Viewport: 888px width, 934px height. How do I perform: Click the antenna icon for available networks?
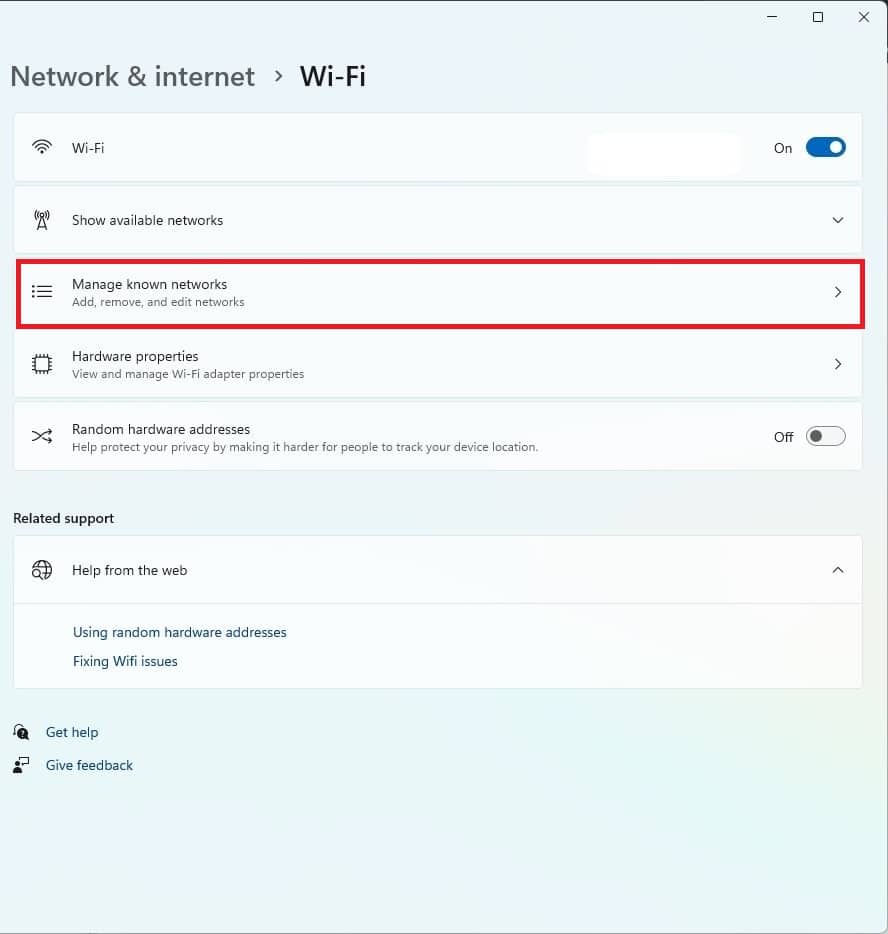pos(42,220)
